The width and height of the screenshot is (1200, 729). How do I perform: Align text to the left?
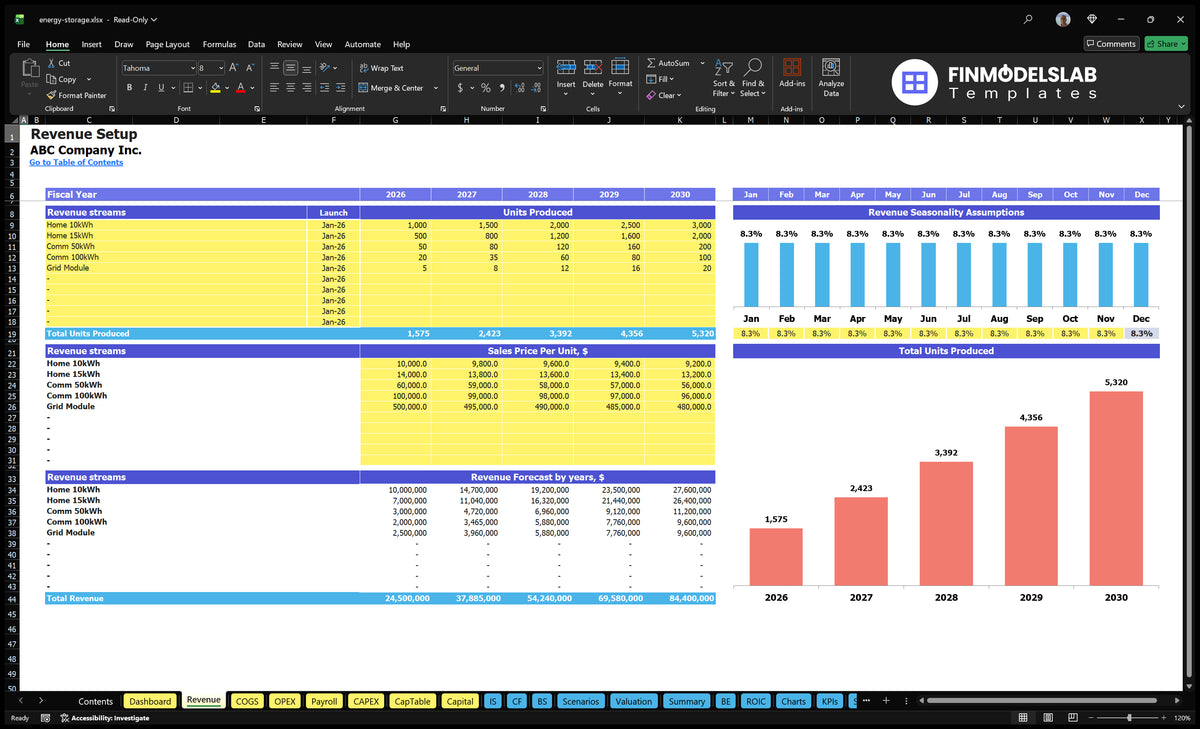274,88
